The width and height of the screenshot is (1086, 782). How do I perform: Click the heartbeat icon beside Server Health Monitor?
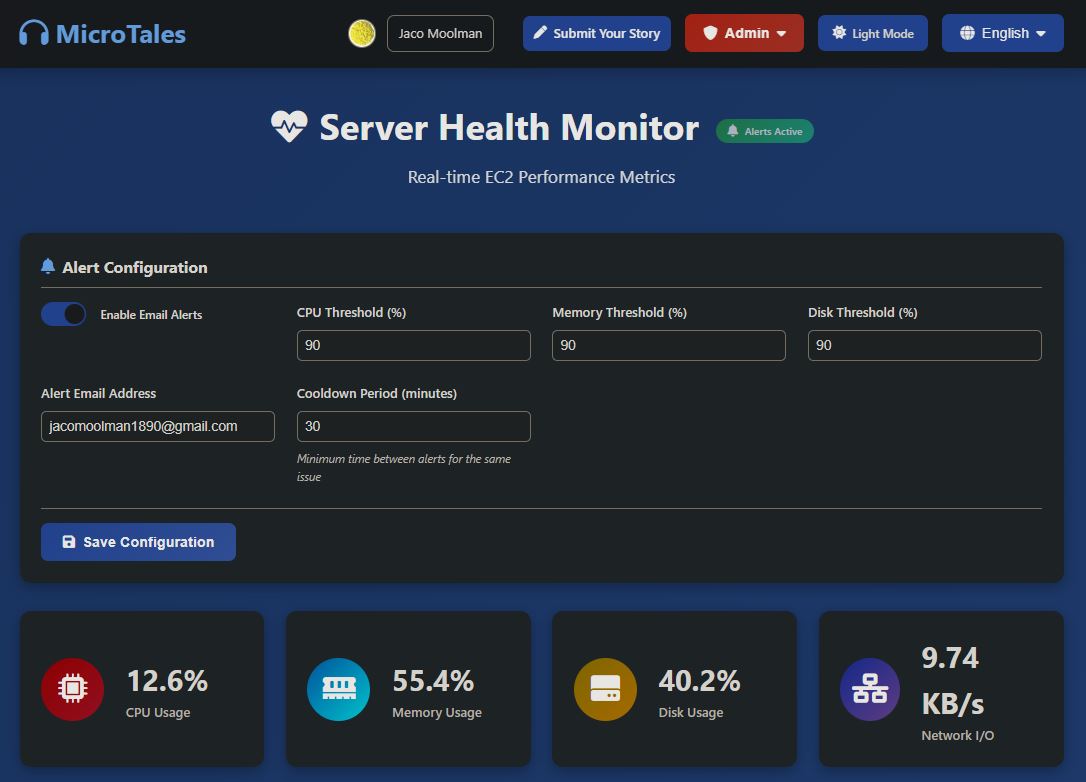point(289,127)
